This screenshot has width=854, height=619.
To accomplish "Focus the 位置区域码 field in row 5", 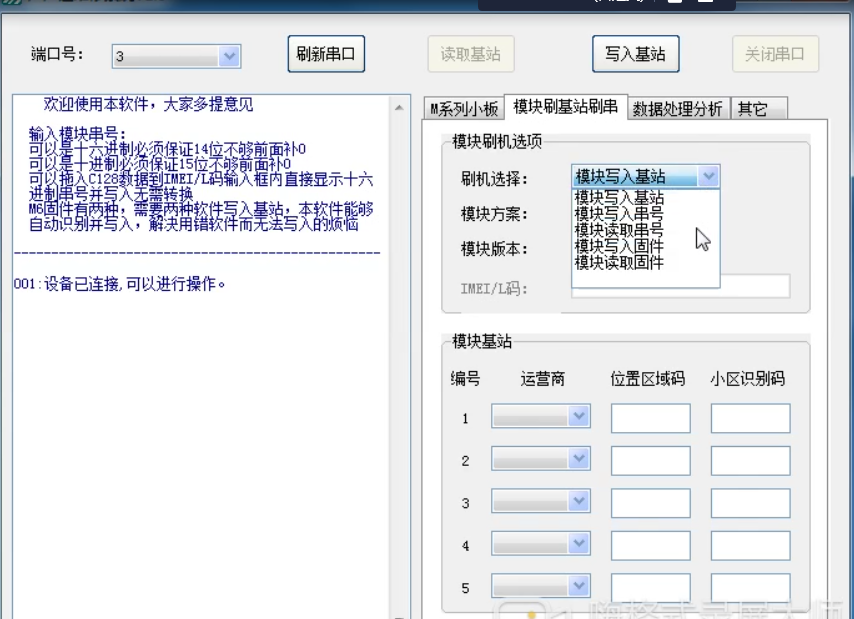I will [x=651, y=588].
